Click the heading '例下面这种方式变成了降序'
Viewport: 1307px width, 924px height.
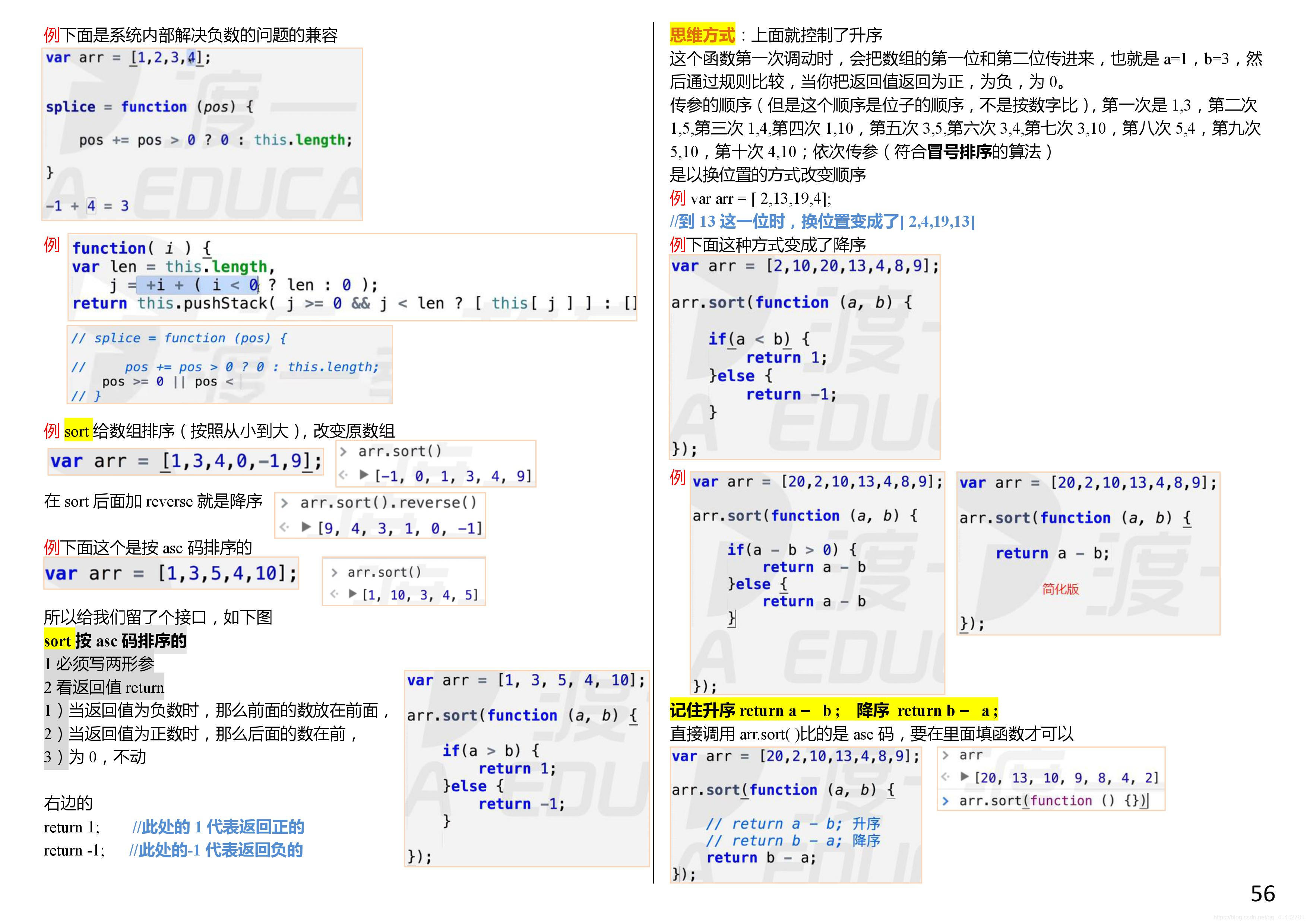click(768, 245)
